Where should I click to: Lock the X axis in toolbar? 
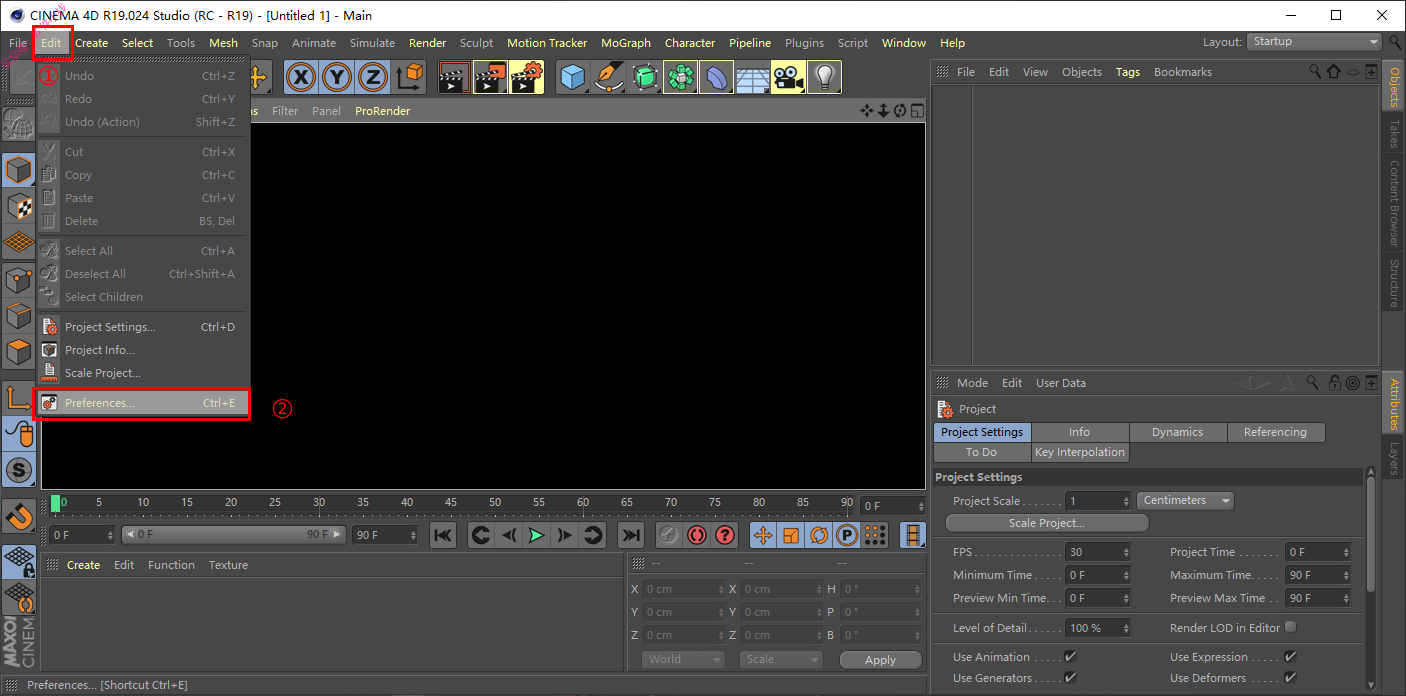click(301, 77)
